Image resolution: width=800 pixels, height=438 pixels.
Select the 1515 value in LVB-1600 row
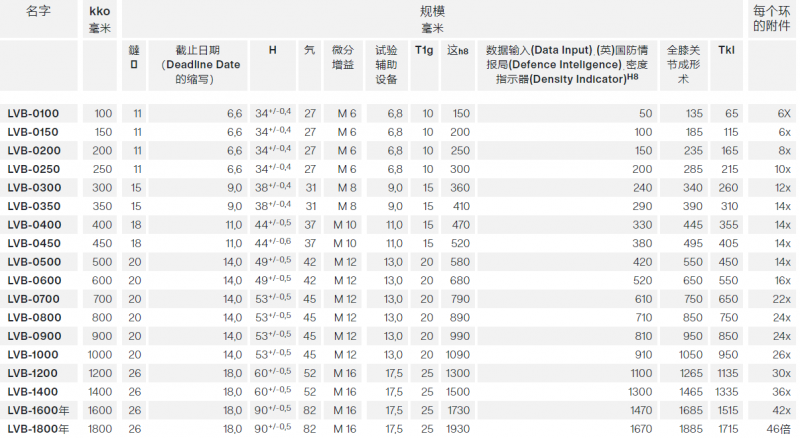click(728, 410)
